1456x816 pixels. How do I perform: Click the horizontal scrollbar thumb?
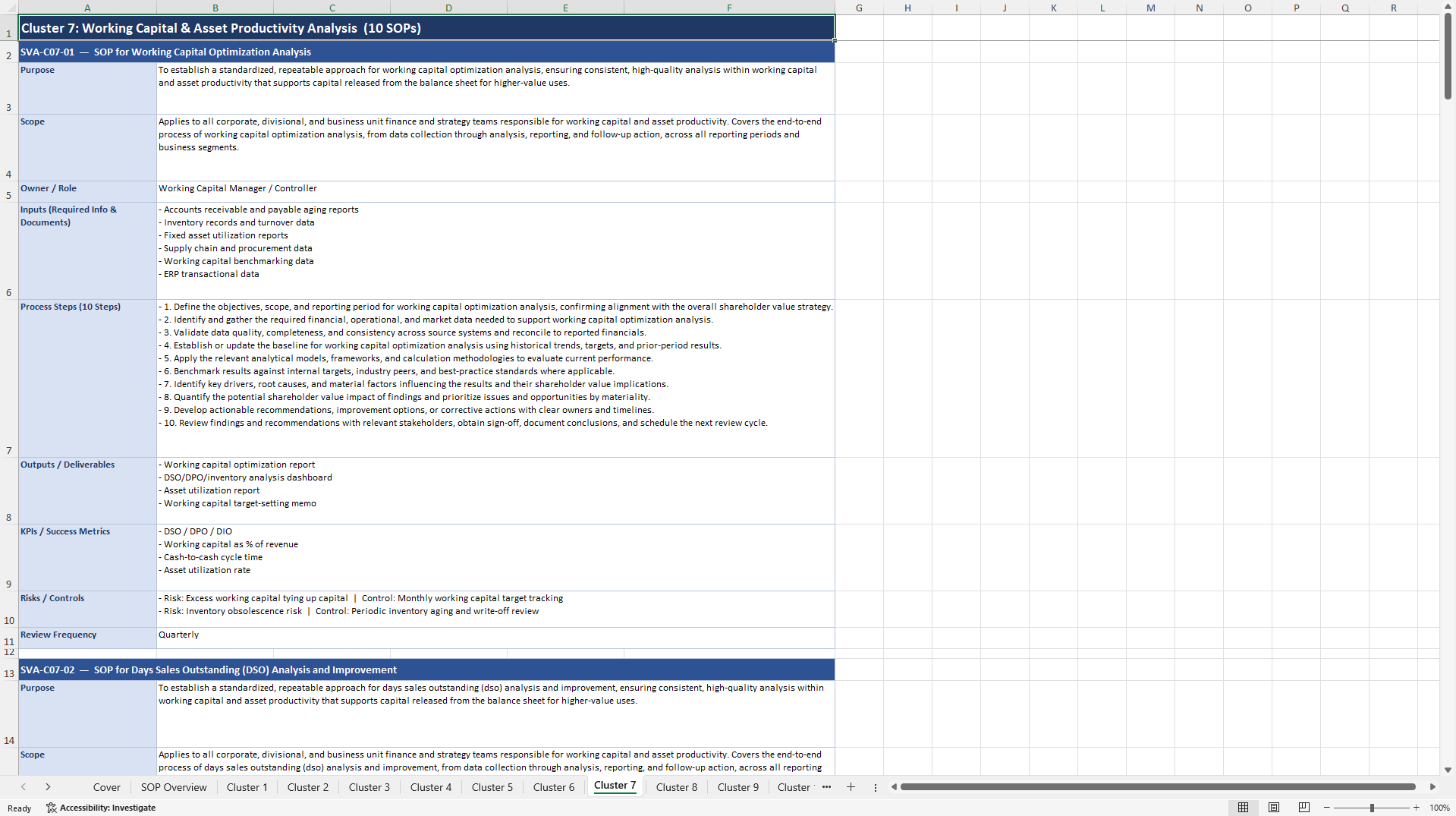click(x=1158, y=787)
